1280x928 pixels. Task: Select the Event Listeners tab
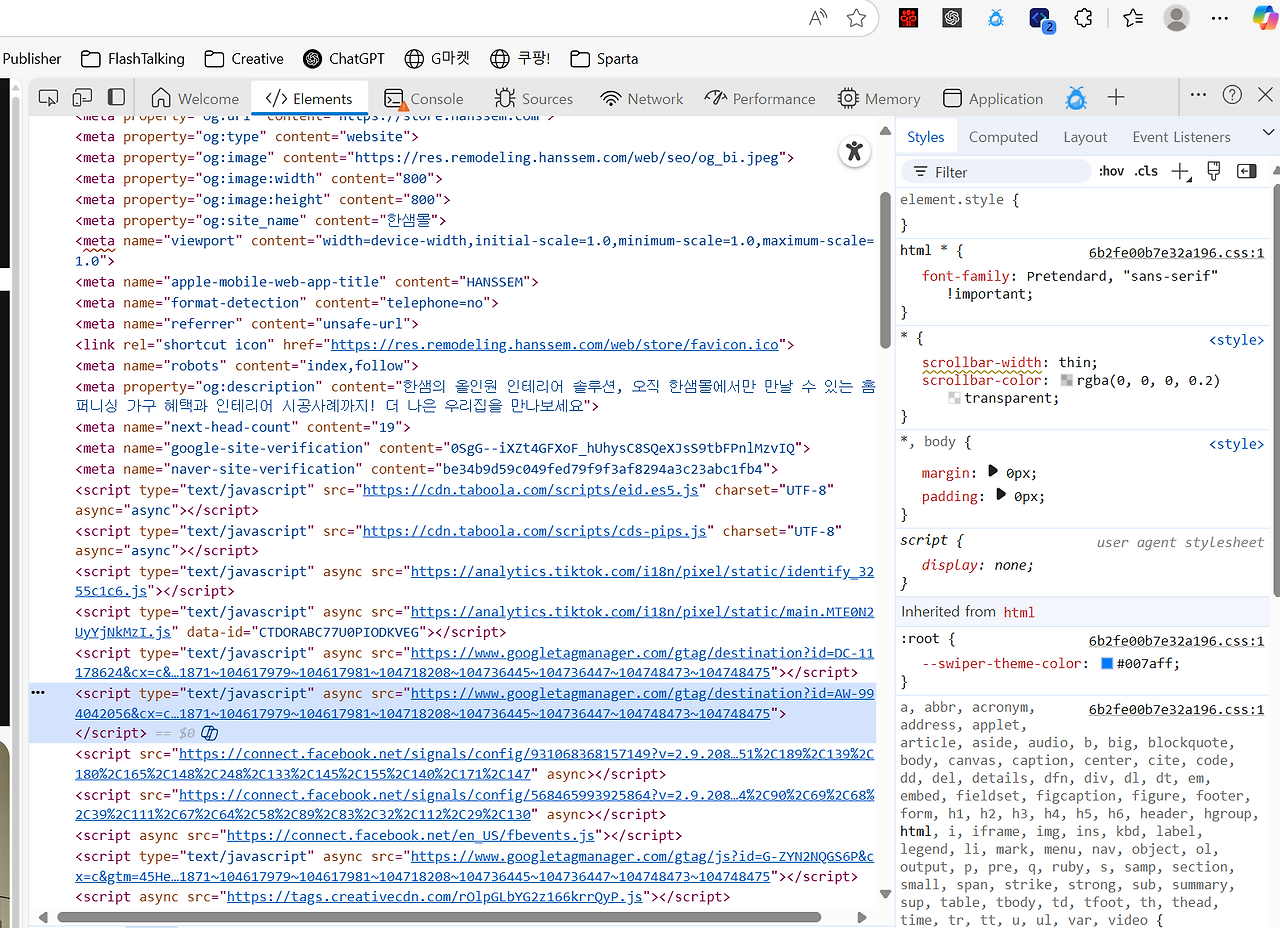pos(1181,137)
